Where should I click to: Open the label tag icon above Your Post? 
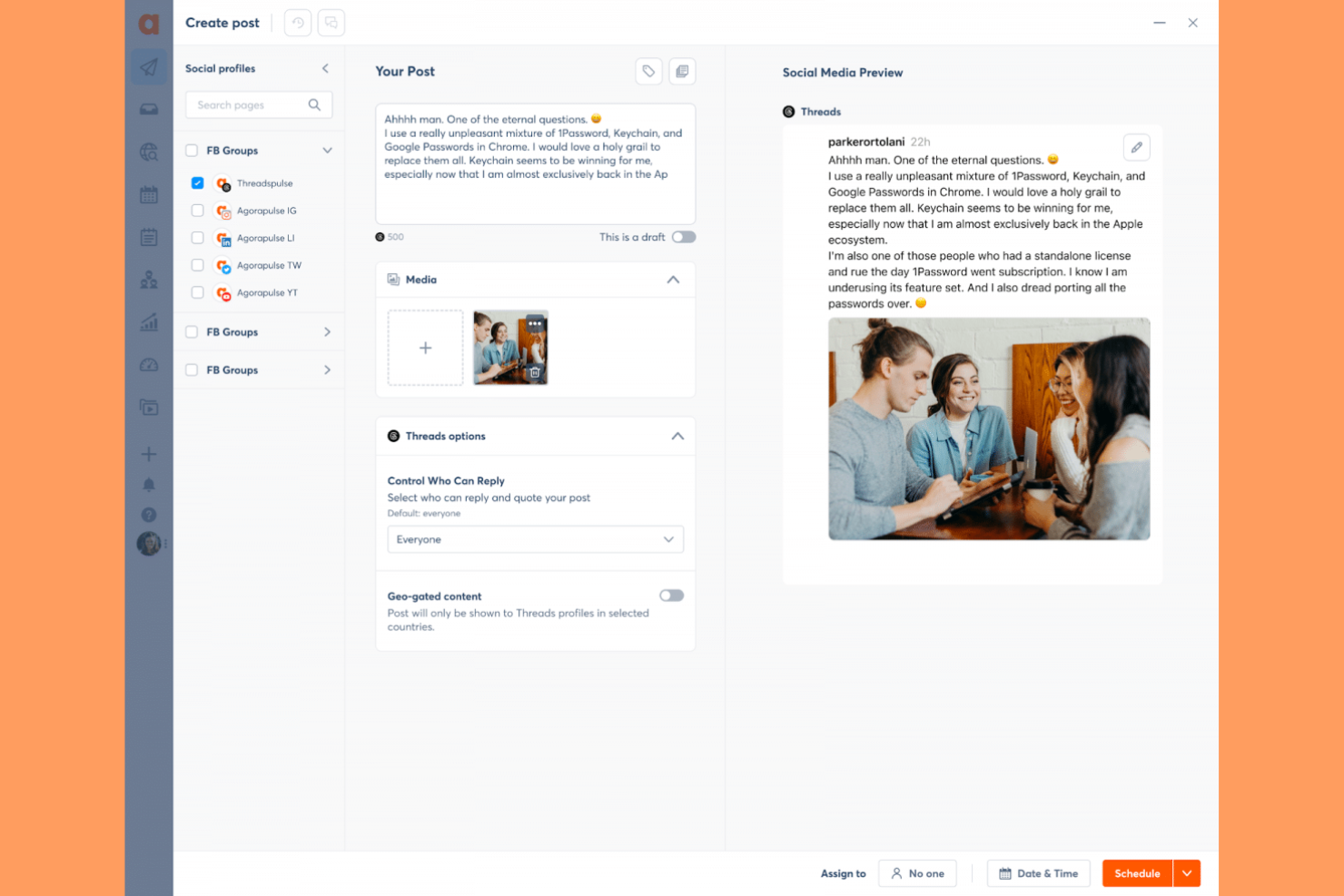648,71
